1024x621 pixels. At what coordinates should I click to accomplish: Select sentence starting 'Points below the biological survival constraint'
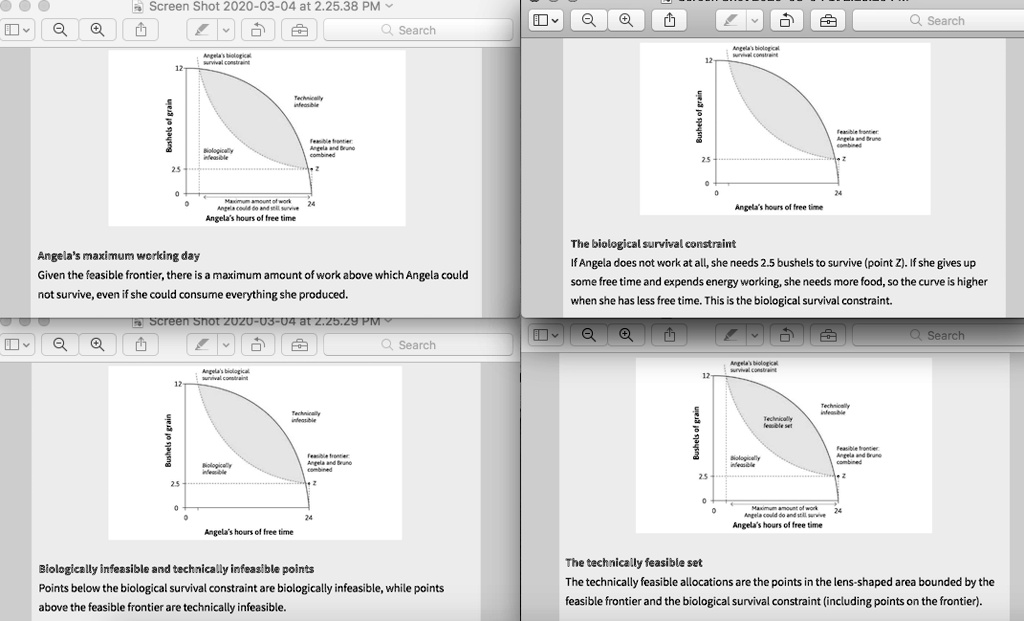click(241, 597)
